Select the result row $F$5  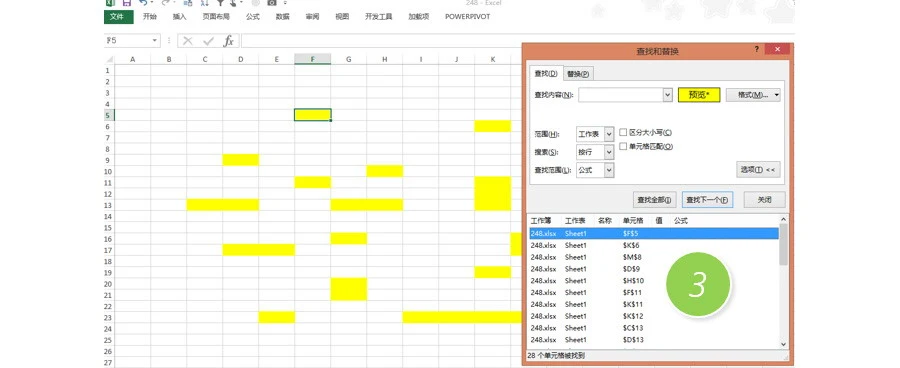click(x=653, y=233)
